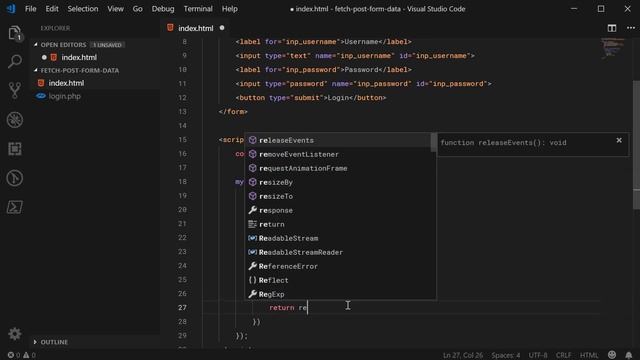Image resolution: width=640 pixels, height=360 pixels.
Task: Collapse the FETCH-POST-FORM-DATA folder section
Action: point(36,70)
